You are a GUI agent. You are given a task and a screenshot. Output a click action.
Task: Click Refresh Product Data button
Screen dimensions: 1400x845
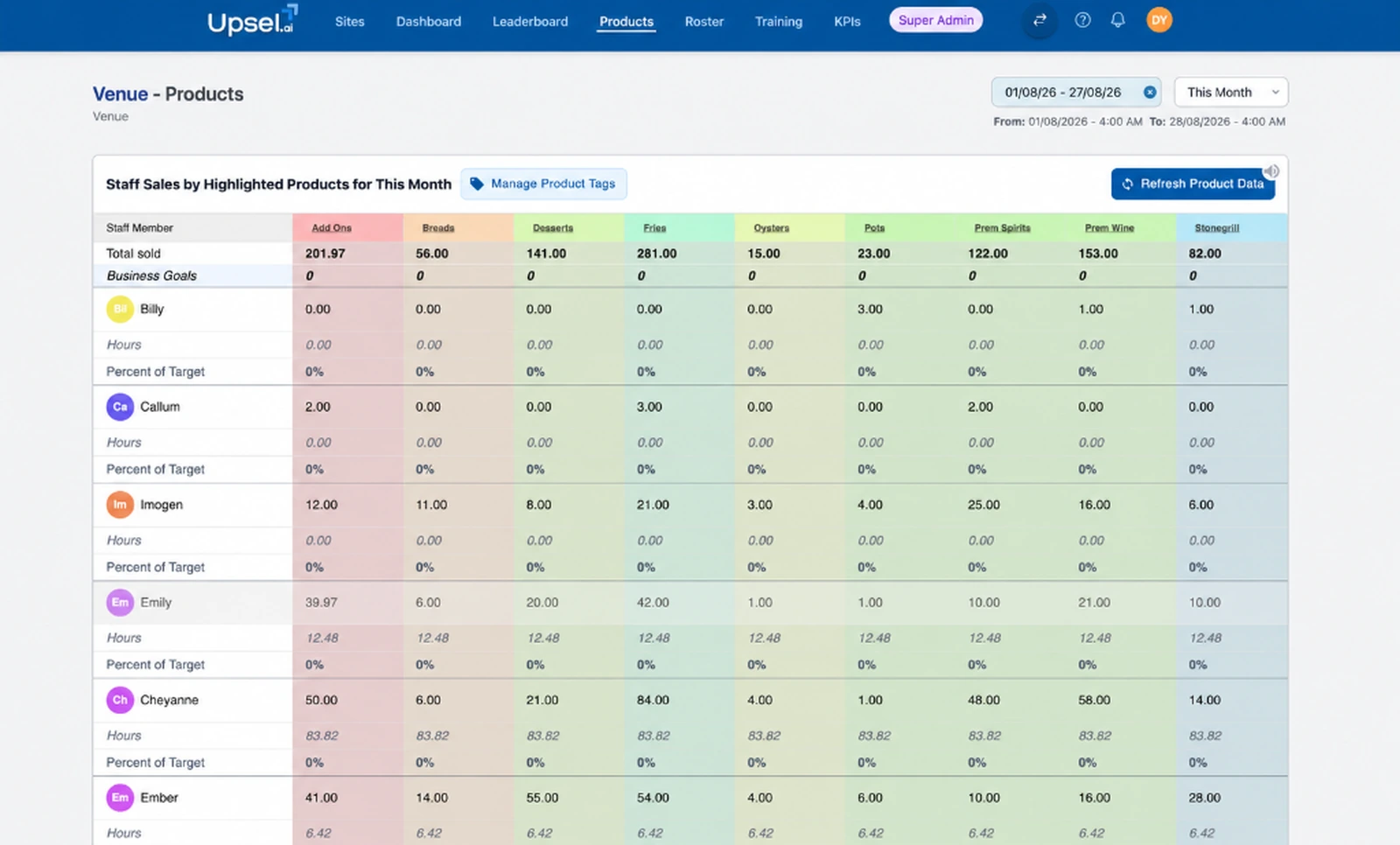pyautogui.click(x=1193, y=184)
